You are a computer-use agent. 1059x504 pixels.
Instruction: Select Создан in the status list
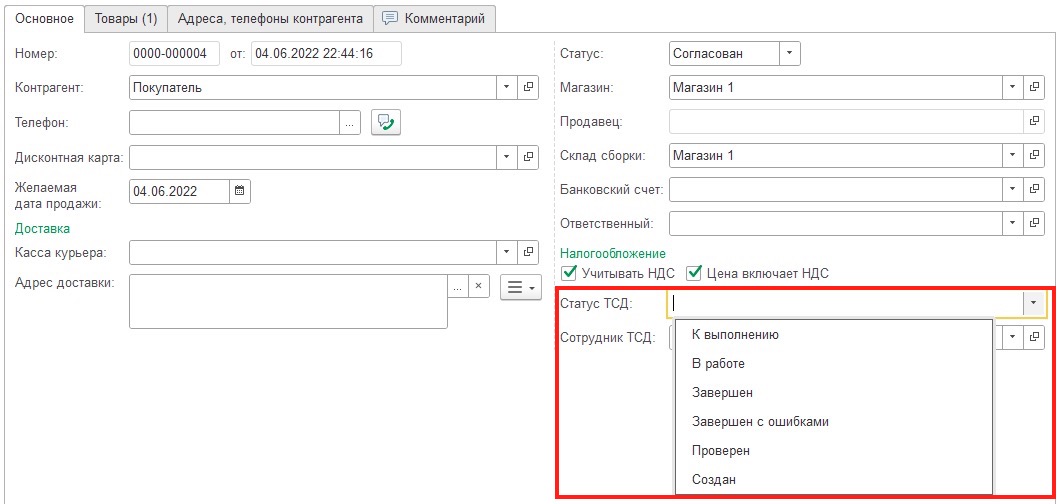point(834,480)
